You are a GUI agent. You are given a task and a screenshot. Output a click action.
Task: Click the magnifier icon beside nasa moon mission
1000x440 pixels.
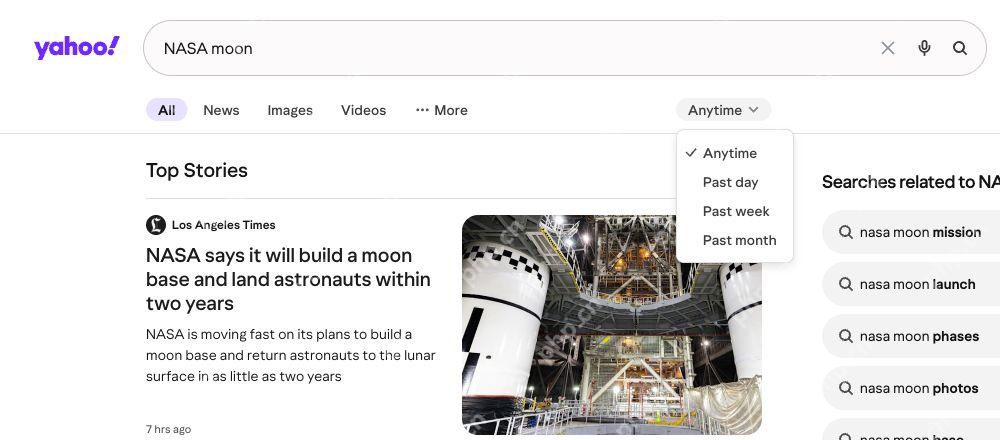click(x=846, y=232)
